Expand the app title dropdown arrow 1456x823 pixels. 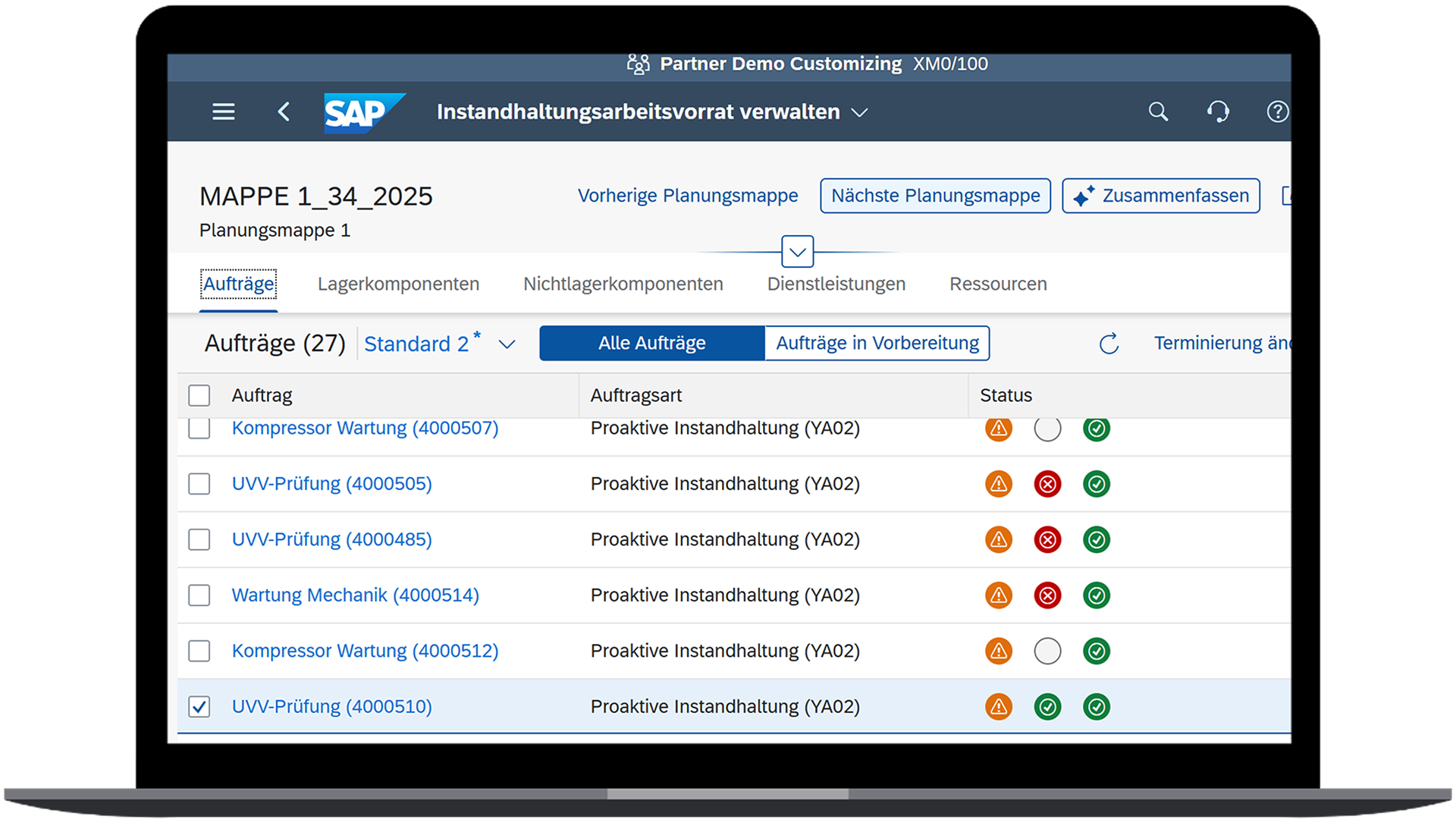859,113
